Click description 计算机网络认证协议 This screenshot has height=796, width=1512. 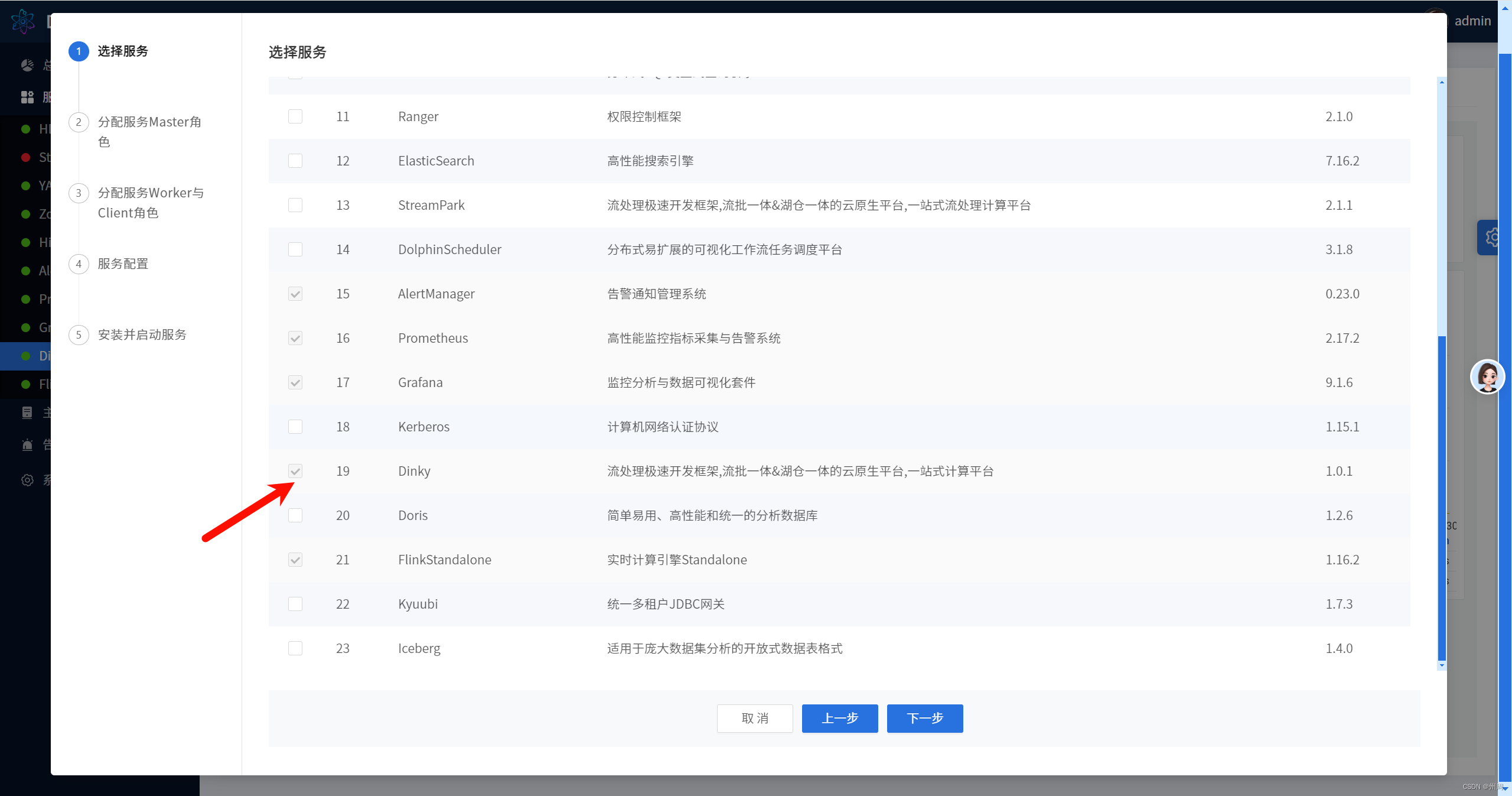[x=663, y=427]
